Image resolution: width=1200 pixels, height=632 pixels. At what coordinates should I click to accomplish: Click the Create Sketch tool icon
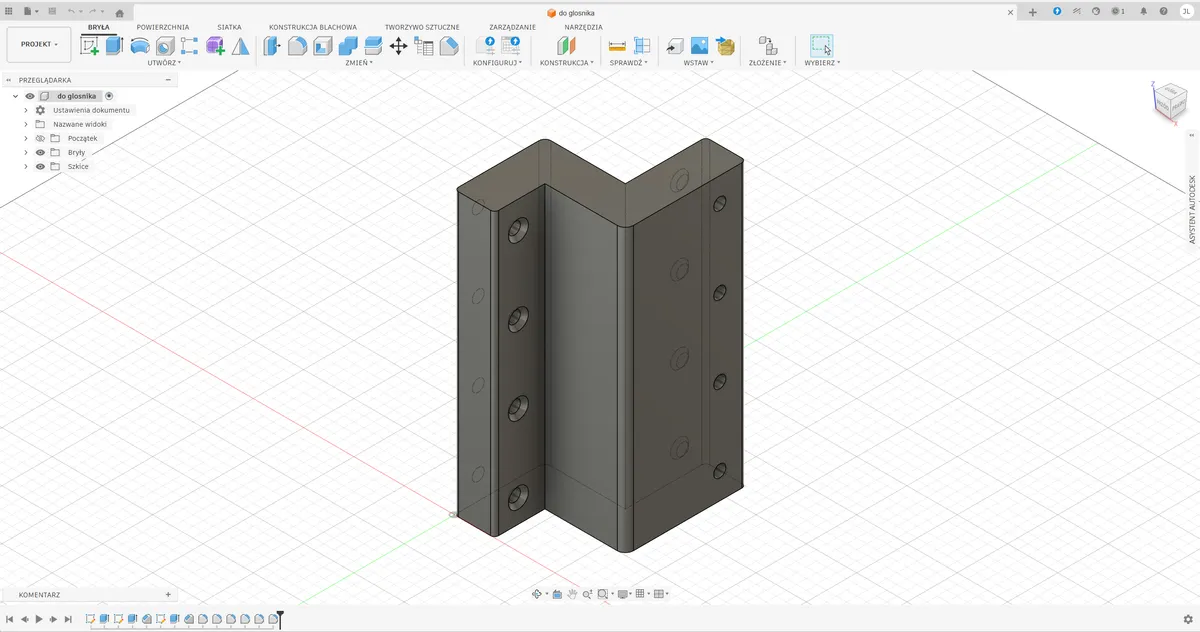point(90,46)
